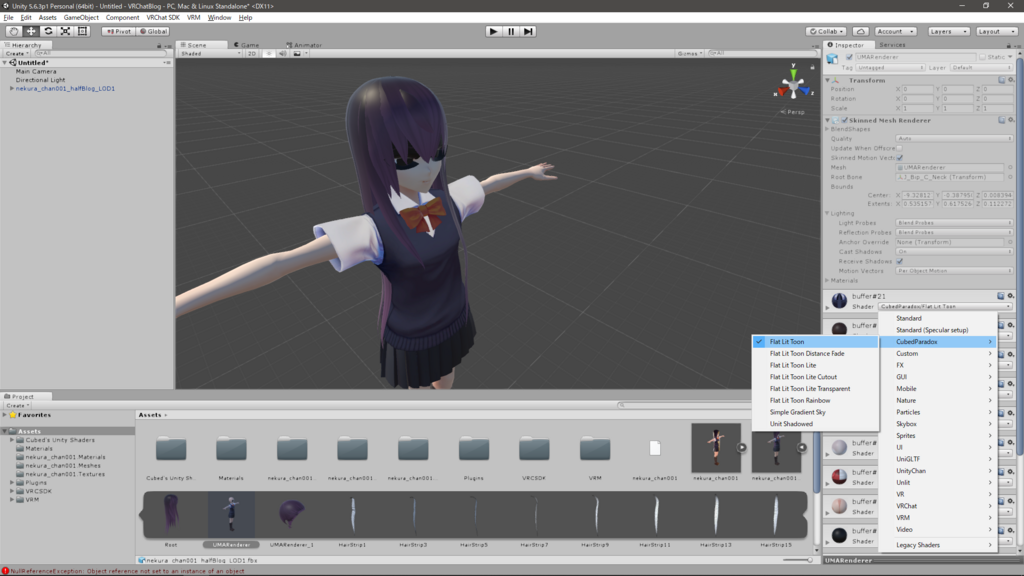Open the Account dropdown
Image resolution: width=1024 pixels, height=576 pixels.
(x=895, y=31)
